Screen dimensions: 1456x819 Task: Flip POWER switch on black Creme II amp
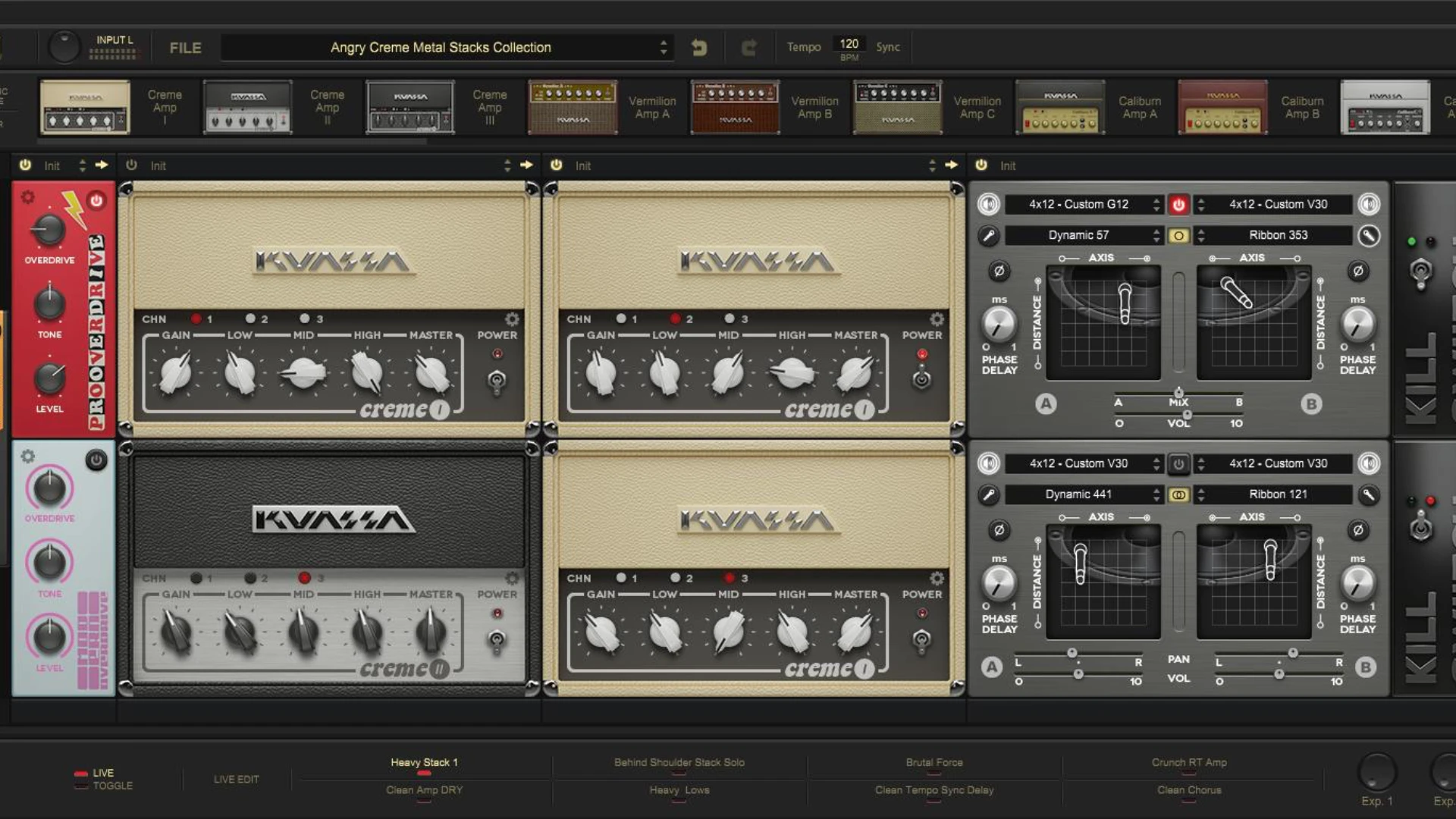point(497,641)
